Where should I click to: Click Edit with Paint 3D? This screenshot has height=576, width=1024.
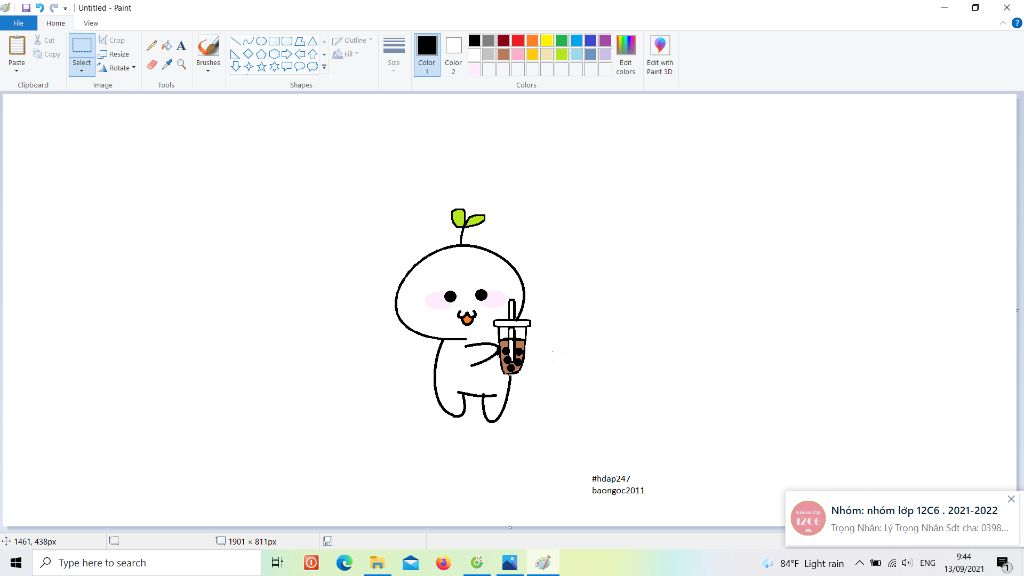tap(660, 54)
